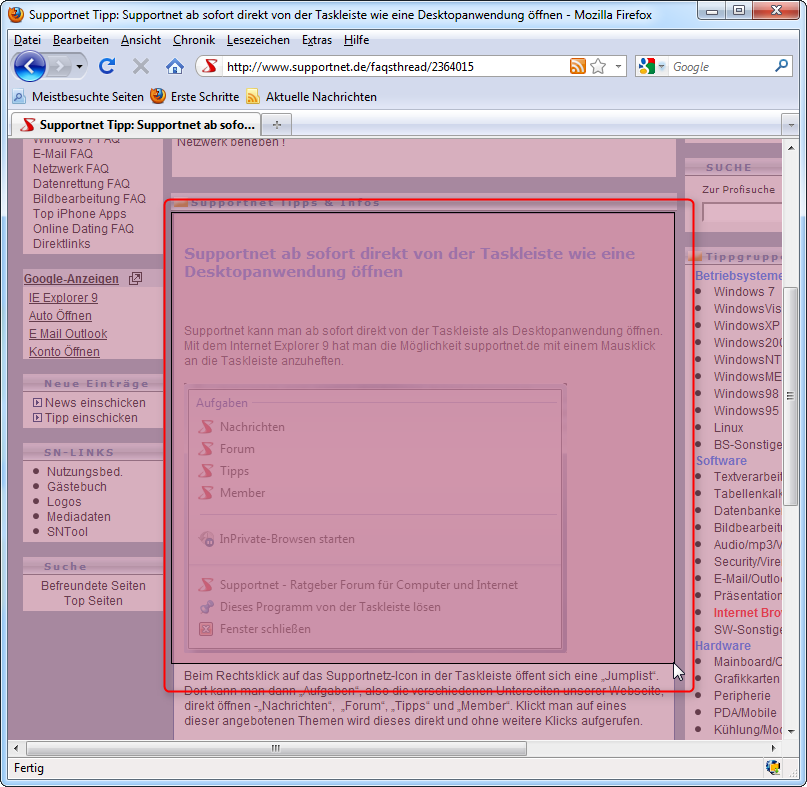This screenshot has height=787, width=807.
Task: Click the greyed Forward arrow button
Action: tap(60, 66)
